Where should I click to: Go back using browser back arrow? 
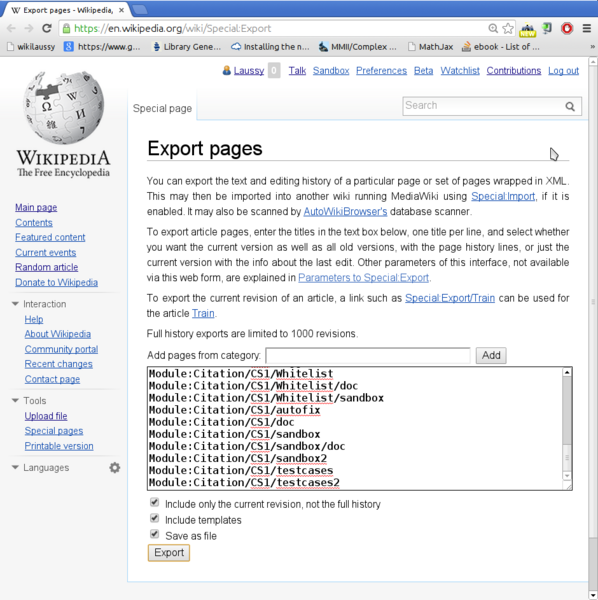pos(11,28)
